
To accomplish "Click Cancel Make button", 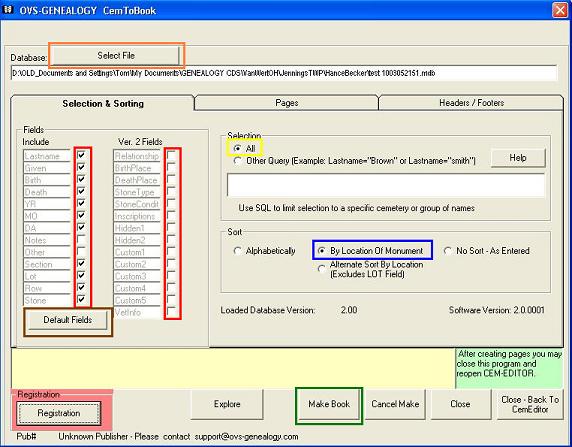I will tap(395, 404).
